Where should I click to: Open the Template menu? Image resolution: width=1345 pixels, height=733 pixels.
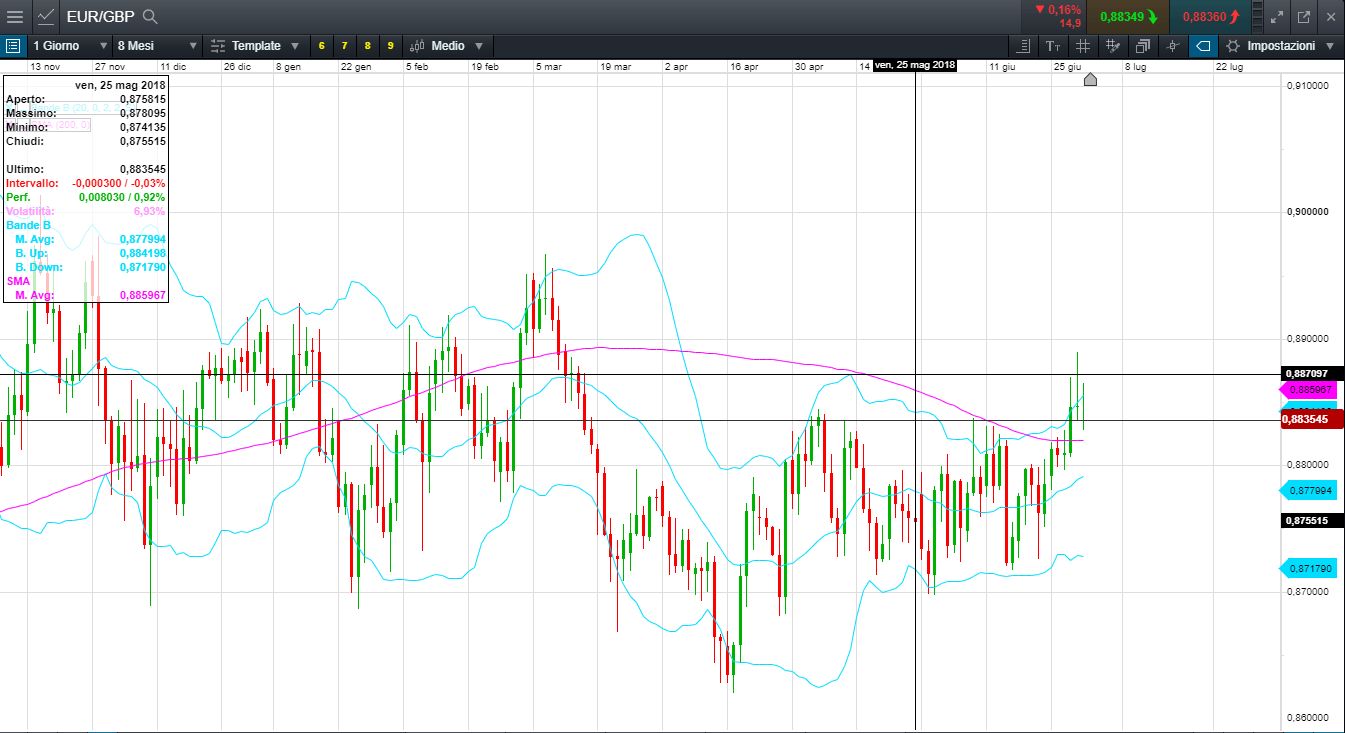coord(256,46)
